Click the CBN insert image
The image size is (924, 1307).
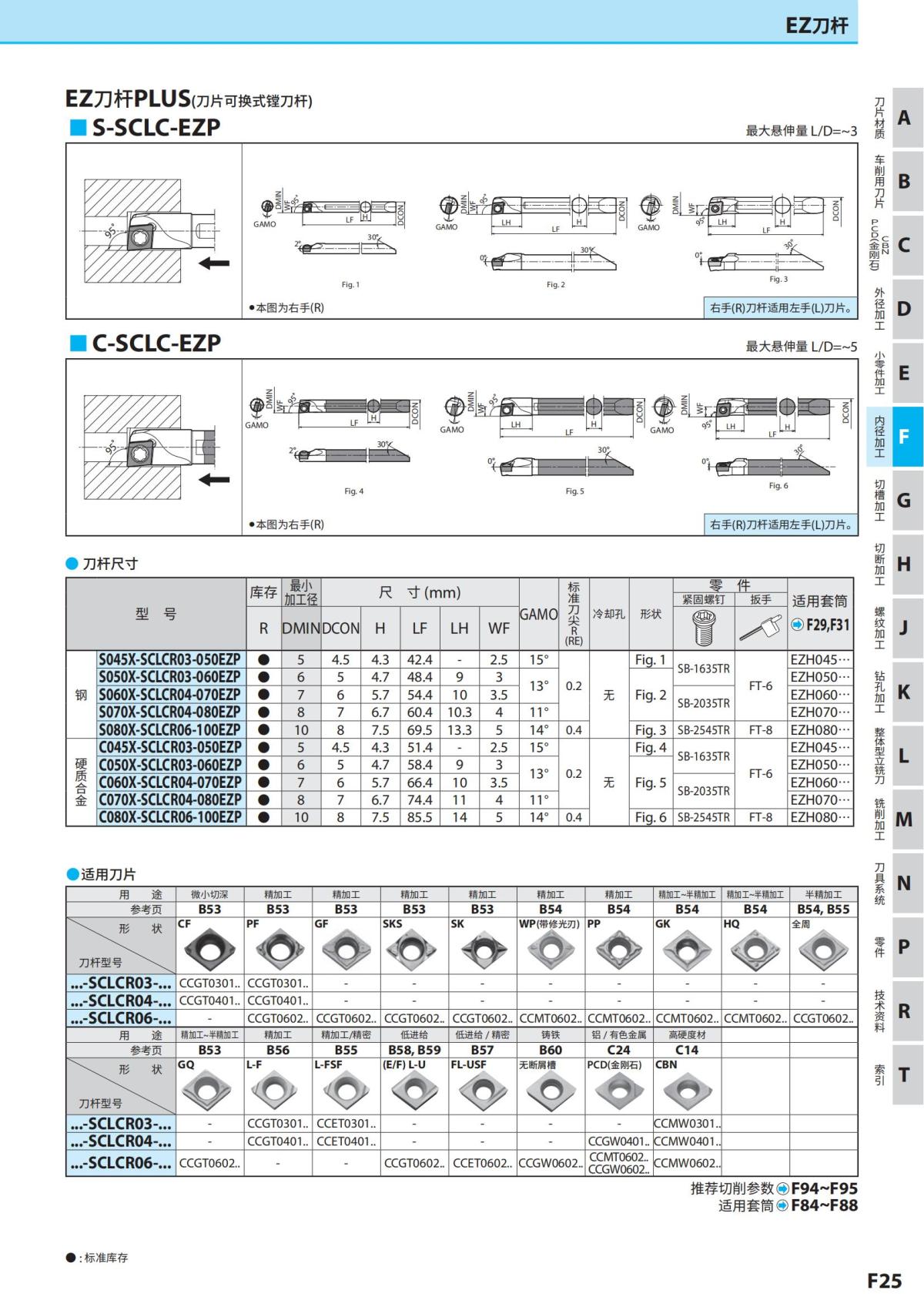687,1091
